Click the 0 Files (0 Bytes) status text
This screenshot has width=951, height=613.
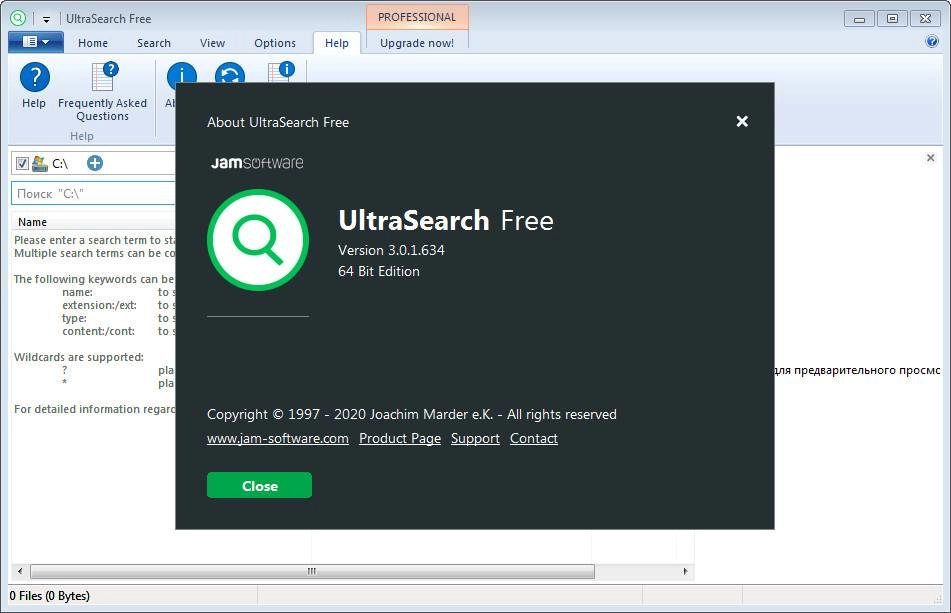[x=50, y=595]
